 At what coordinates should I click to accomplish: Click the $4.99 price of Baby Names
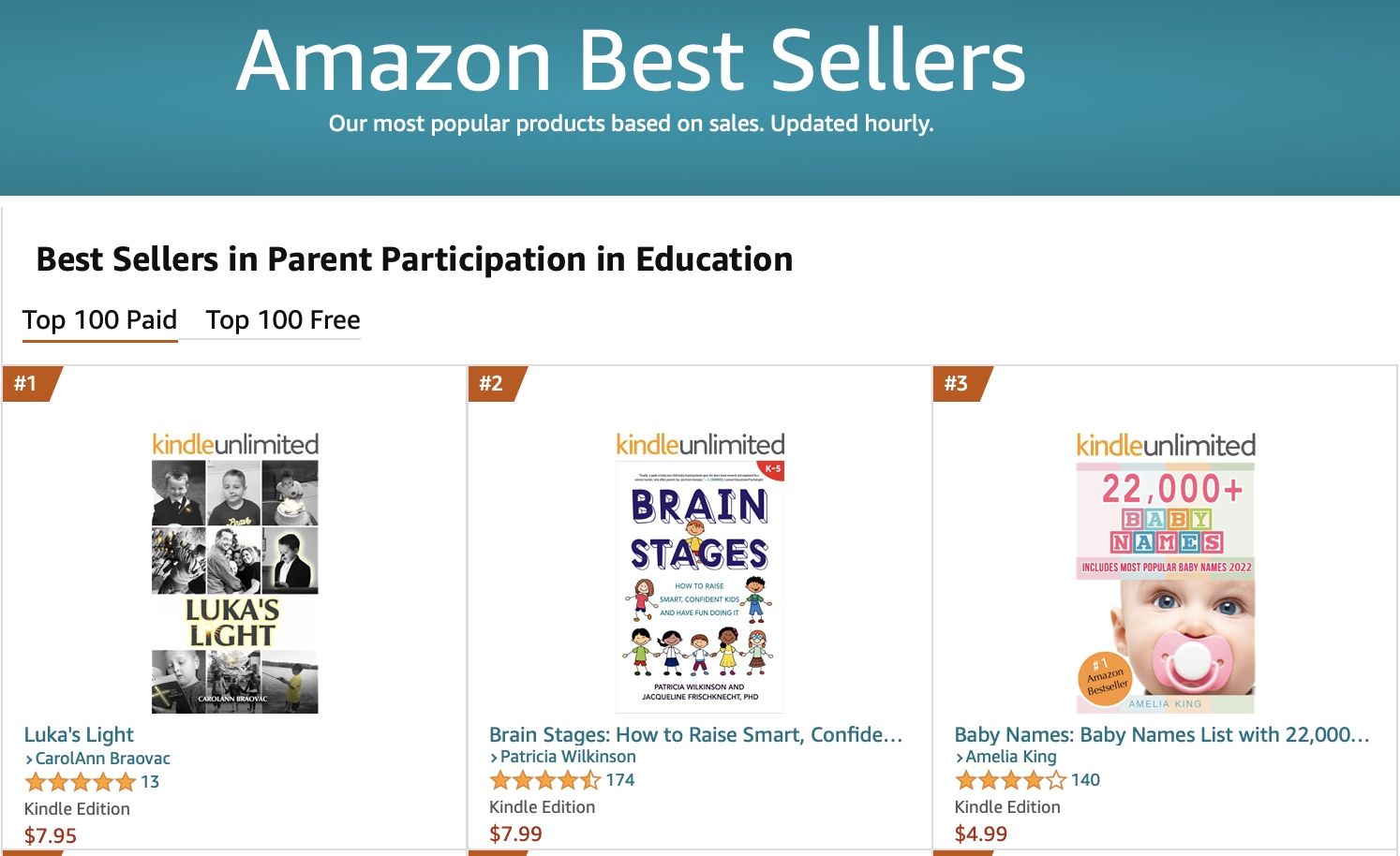pos(981,834)
